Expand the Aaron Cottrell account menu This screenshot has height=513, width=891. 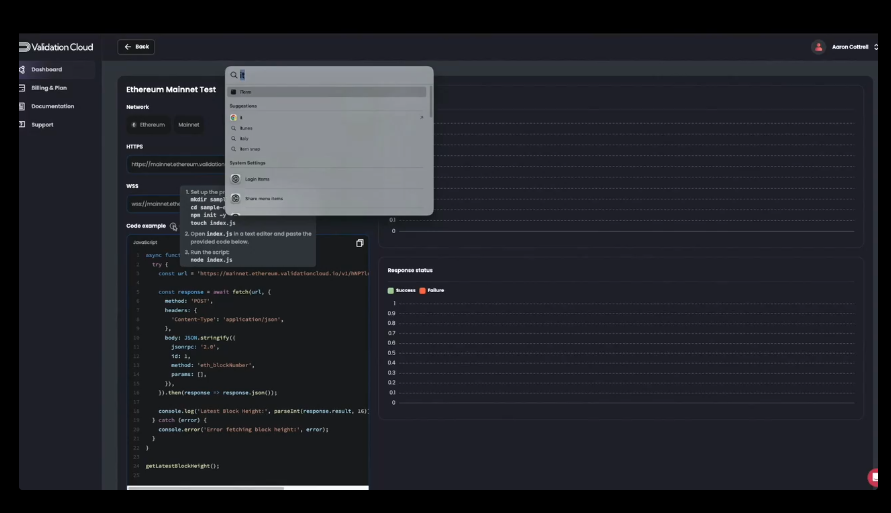point(876,47)
